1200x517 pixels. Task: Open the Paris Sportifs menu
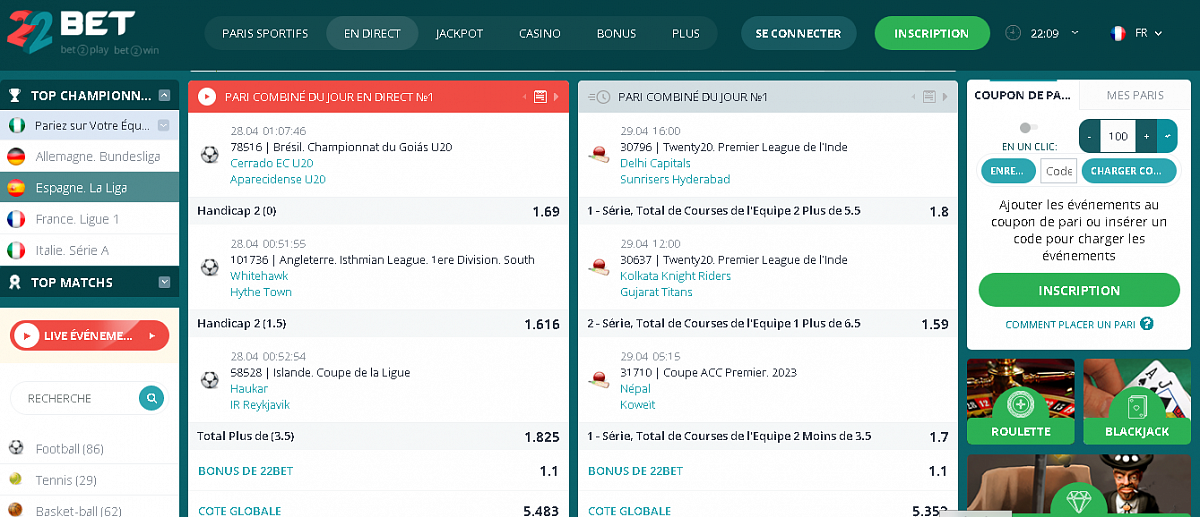click(265, 33)
